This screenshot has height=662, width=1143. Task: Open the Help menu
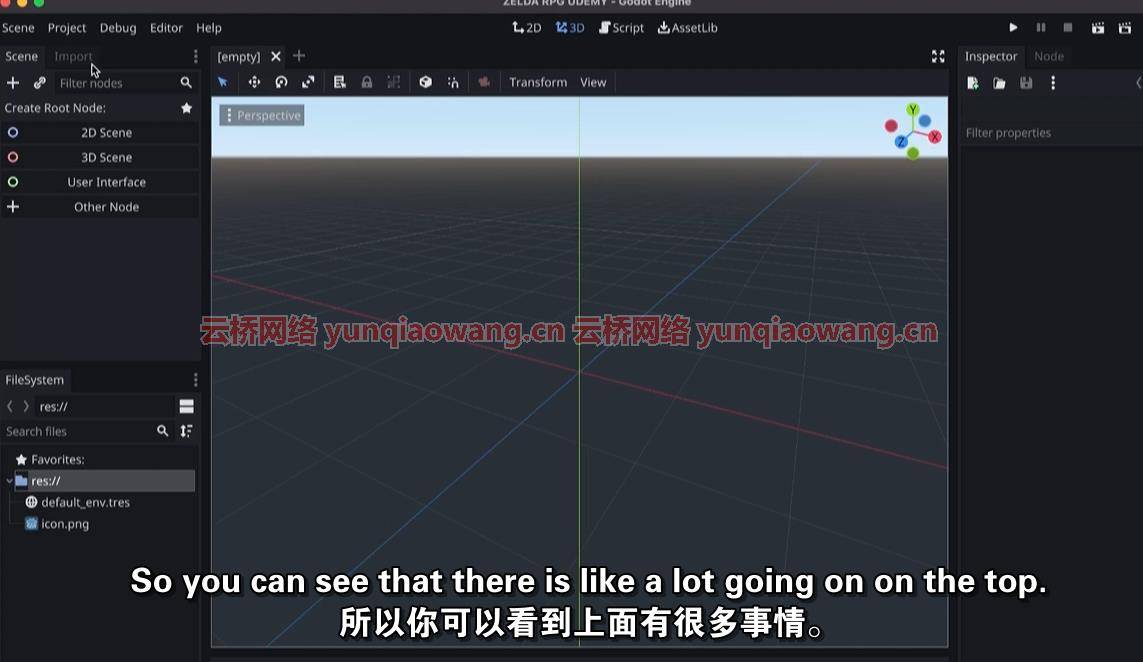208,28
